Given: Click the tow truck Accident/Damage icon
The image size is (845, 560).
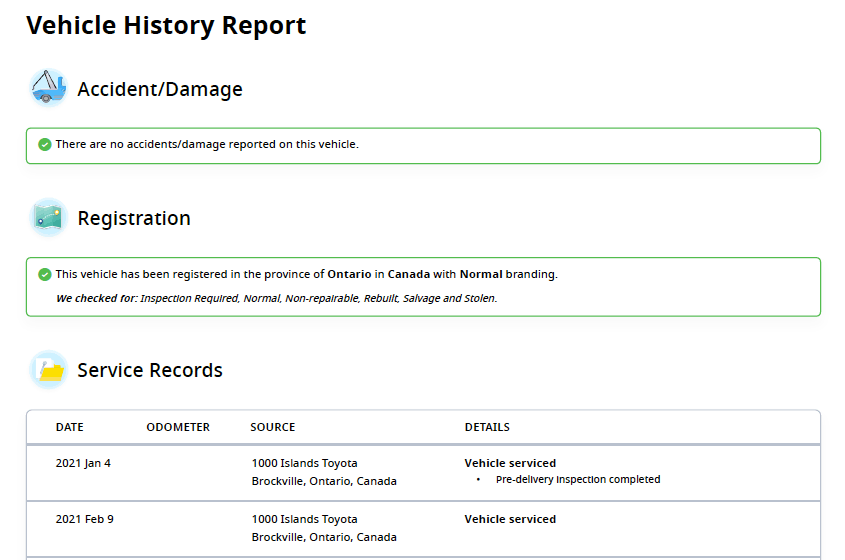Looking at the screenshot, I should [47, 88].
